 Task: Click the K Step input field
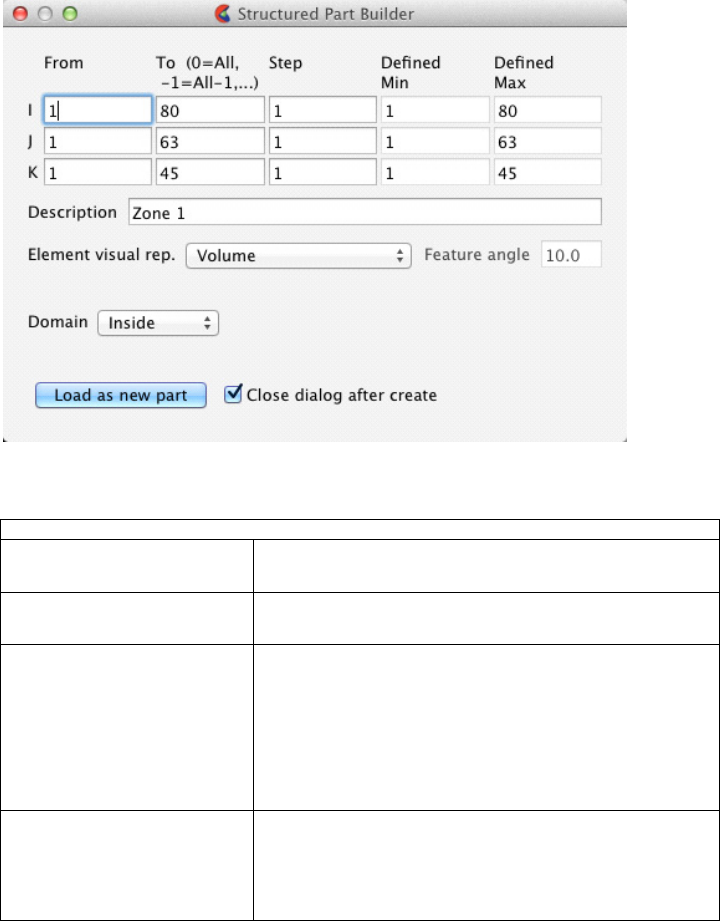coord(322,171)
